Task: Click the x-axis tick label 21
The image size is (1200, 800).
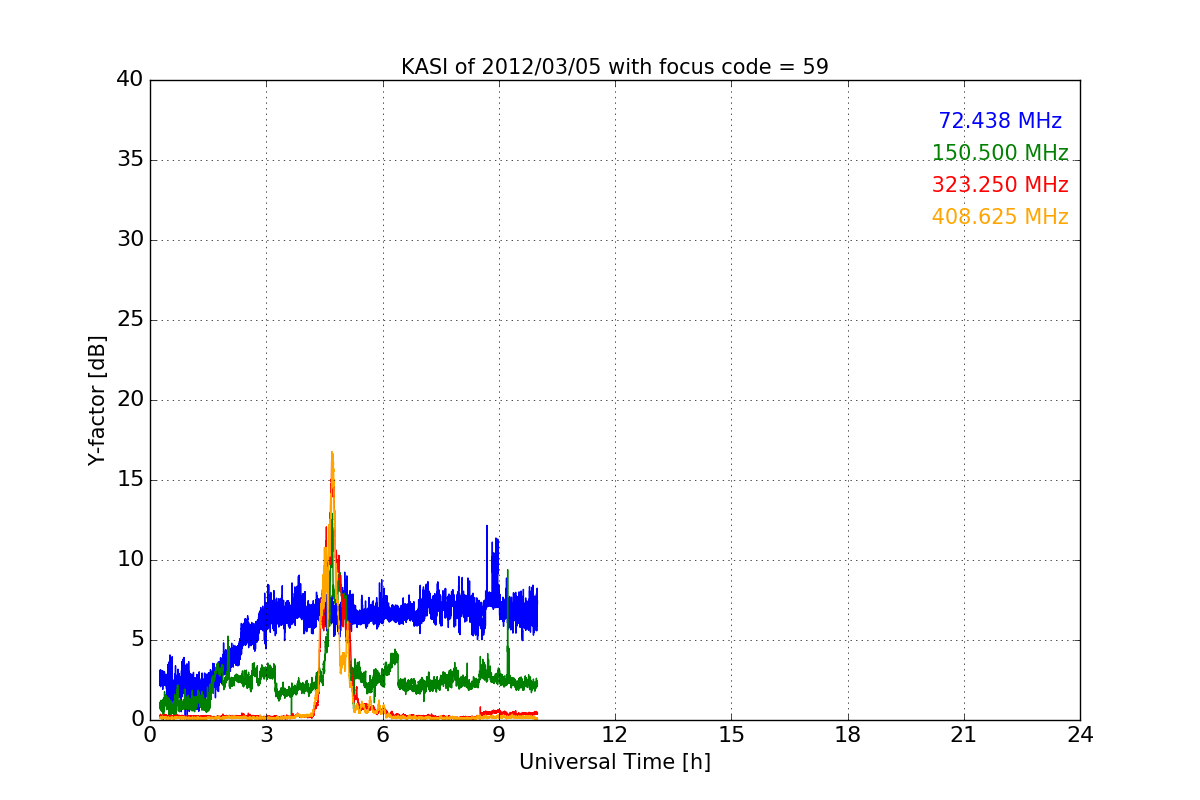Action: click(964, 734)
